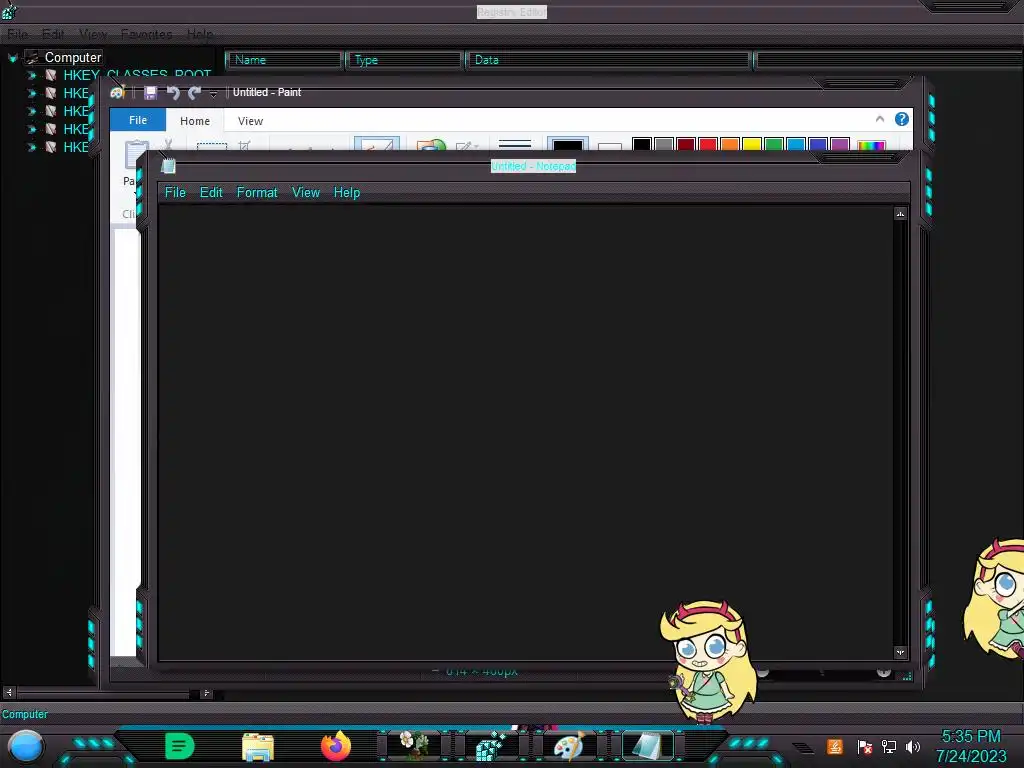Select Color 1 black box in Paint

click(568, 144)
